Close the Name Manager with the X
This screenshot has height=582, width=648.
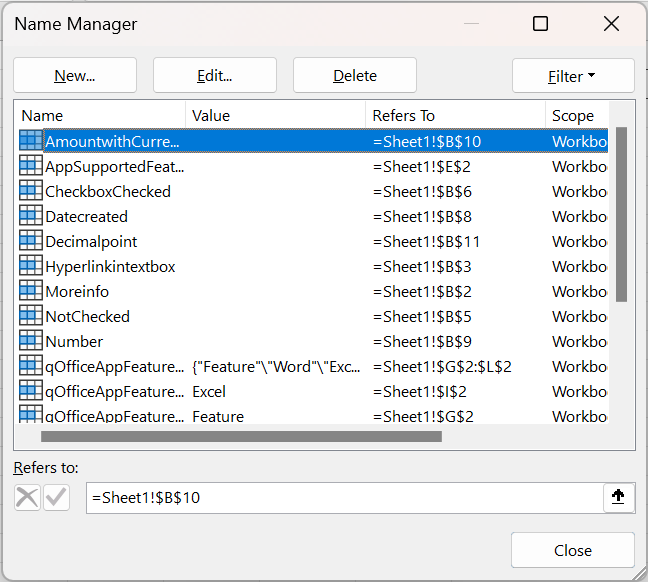611,24
